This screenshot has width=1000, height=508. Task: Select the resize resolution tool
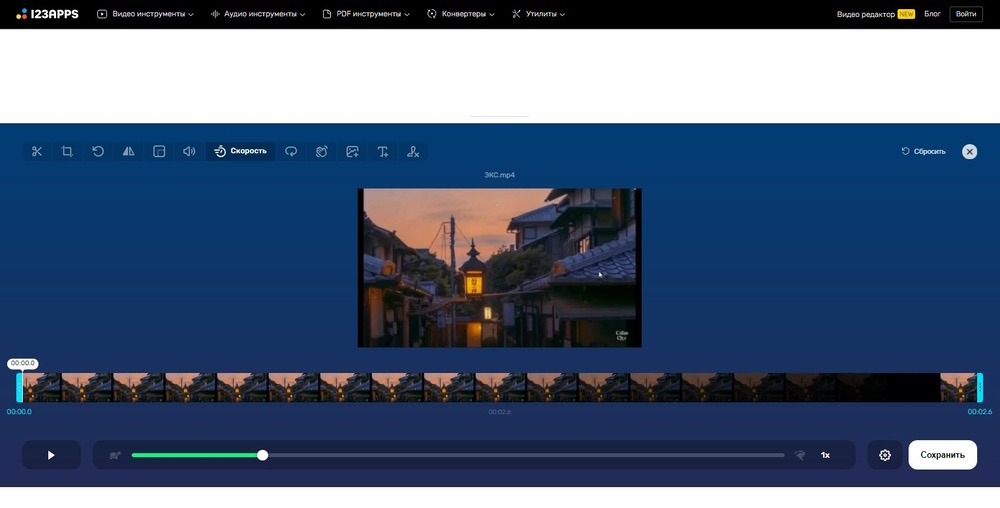(159, 152)
